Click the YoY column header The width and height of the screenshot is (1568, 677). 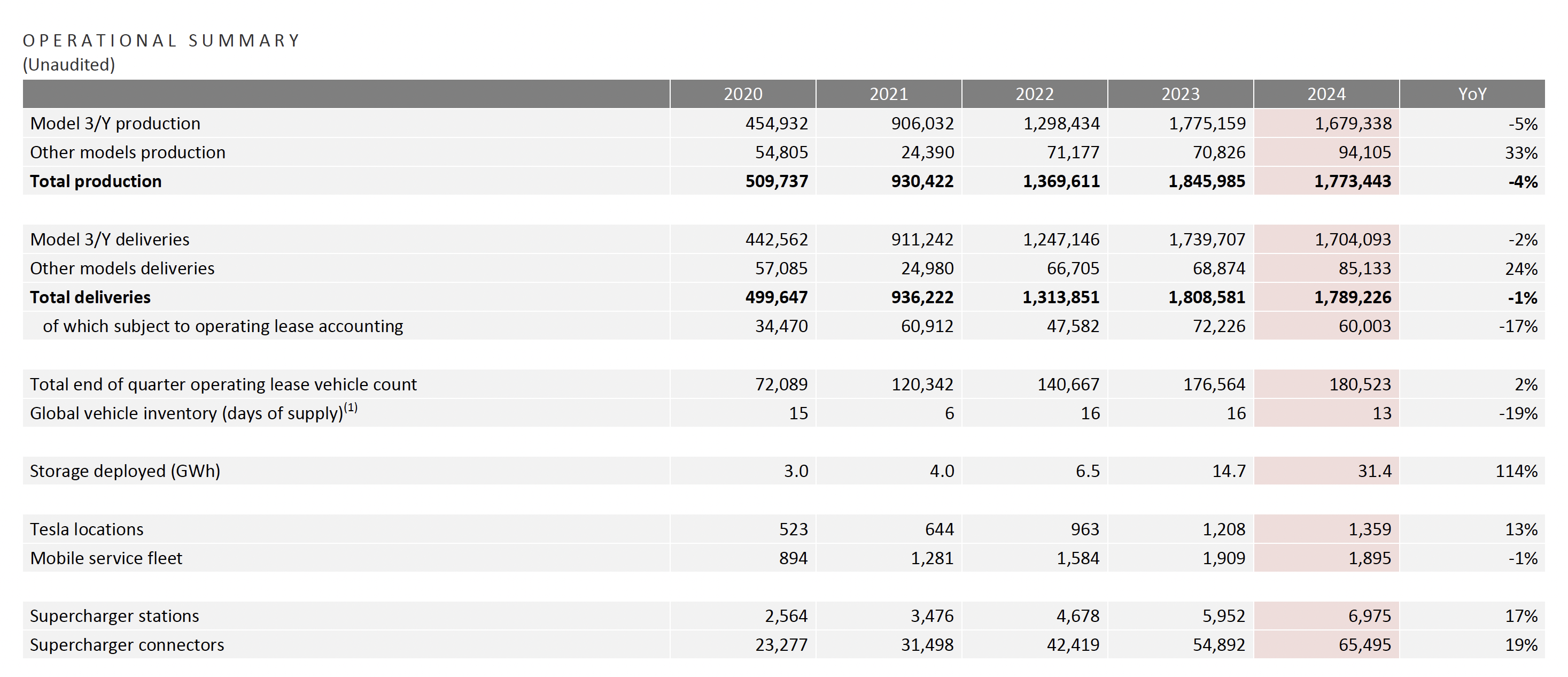click(1472, 94)
